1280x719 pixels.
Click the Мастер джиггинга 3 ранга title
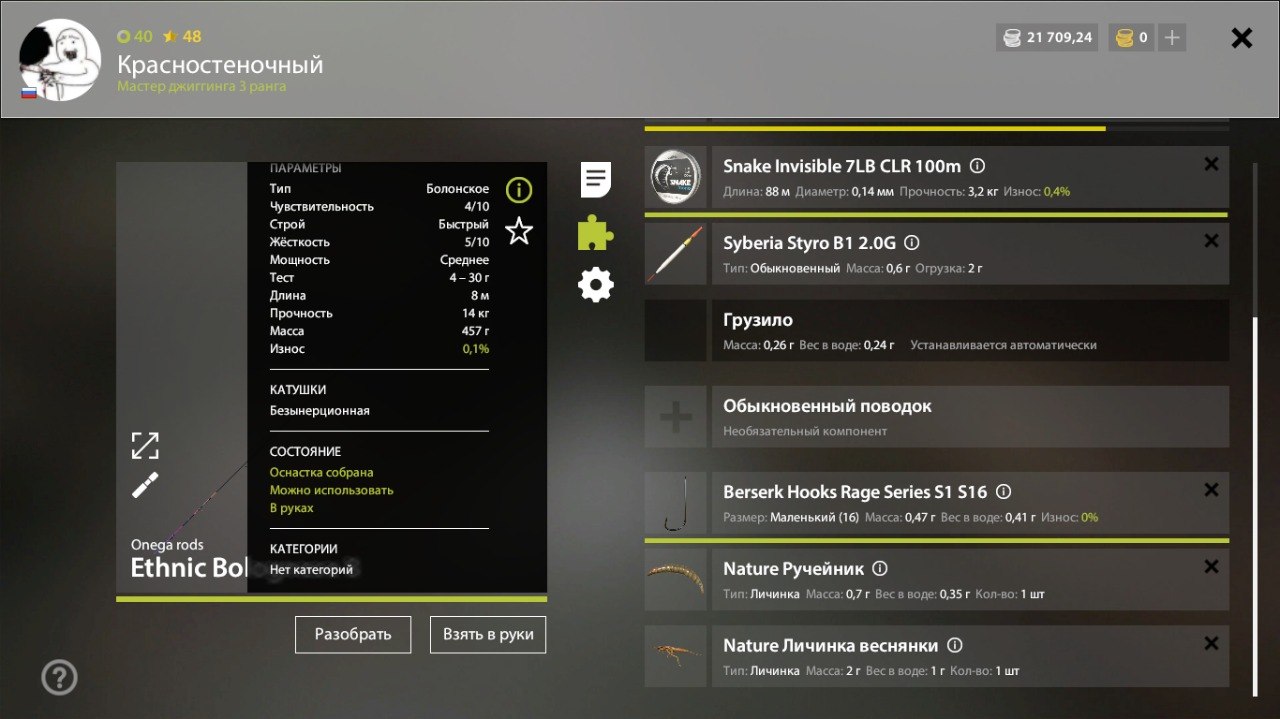tap(202, 87)
